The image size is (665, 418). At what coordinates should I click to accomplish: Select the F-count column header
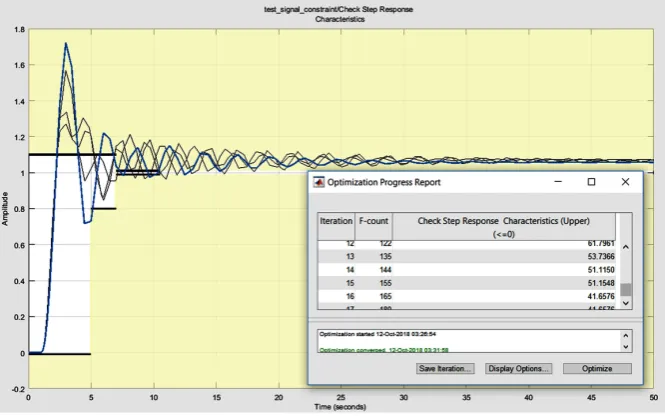(373, 227)
